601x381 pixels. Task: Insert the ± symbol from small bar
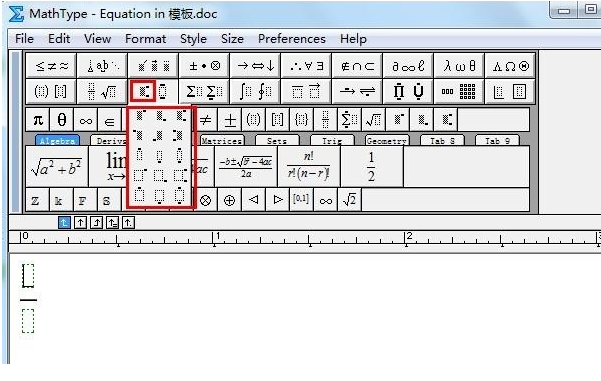coord(230,120)
